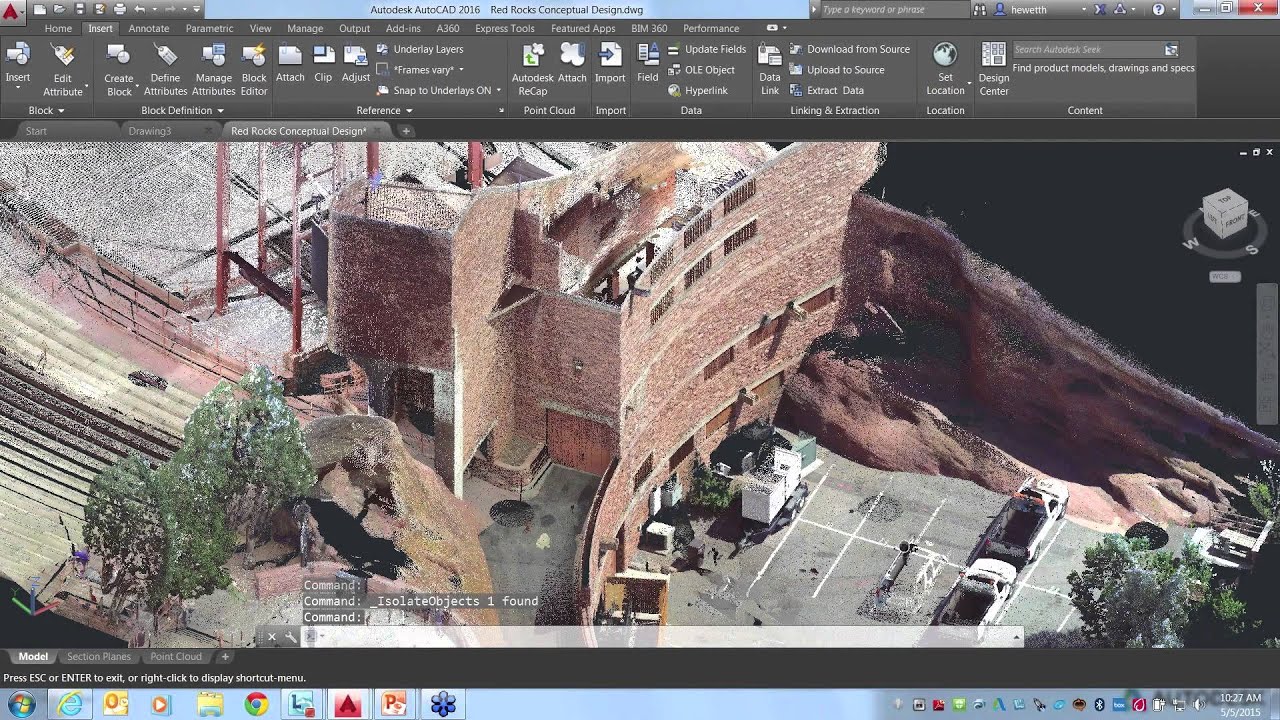This screenshot has height=720, width=1280.
Task: Click the Autodesk ReCap icon
Action: pos(532,57)
